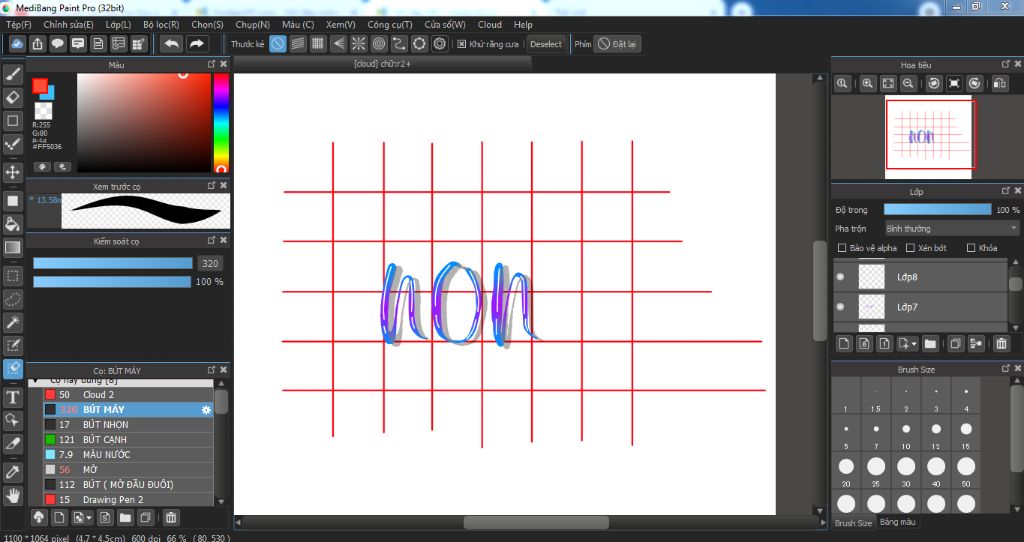1024x542 pixels.
Task: Open the Chỉnh sửa(E) menu
Action: pos(69,24)
